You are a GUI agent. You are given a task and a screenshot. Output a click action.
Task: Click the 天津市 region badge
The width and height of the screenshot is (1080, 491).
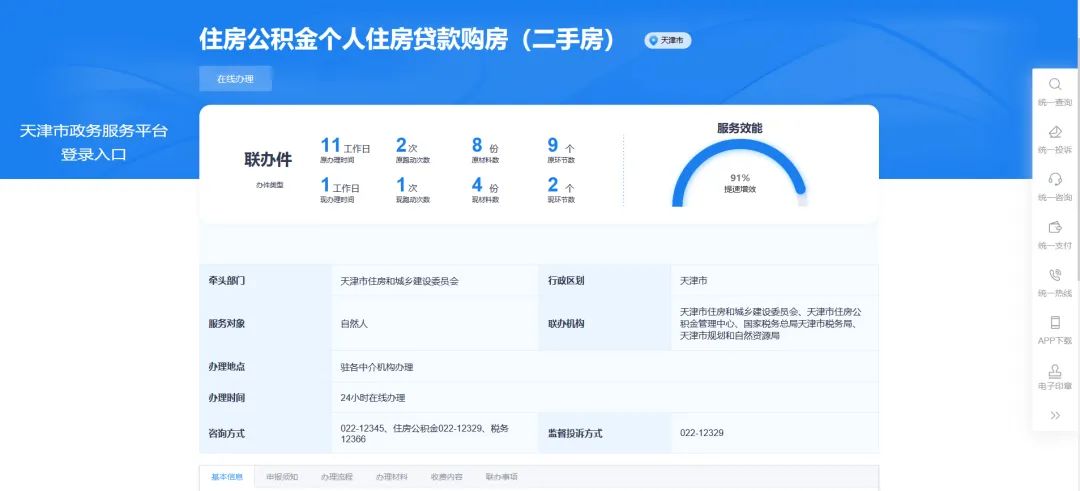pos(668,41)
